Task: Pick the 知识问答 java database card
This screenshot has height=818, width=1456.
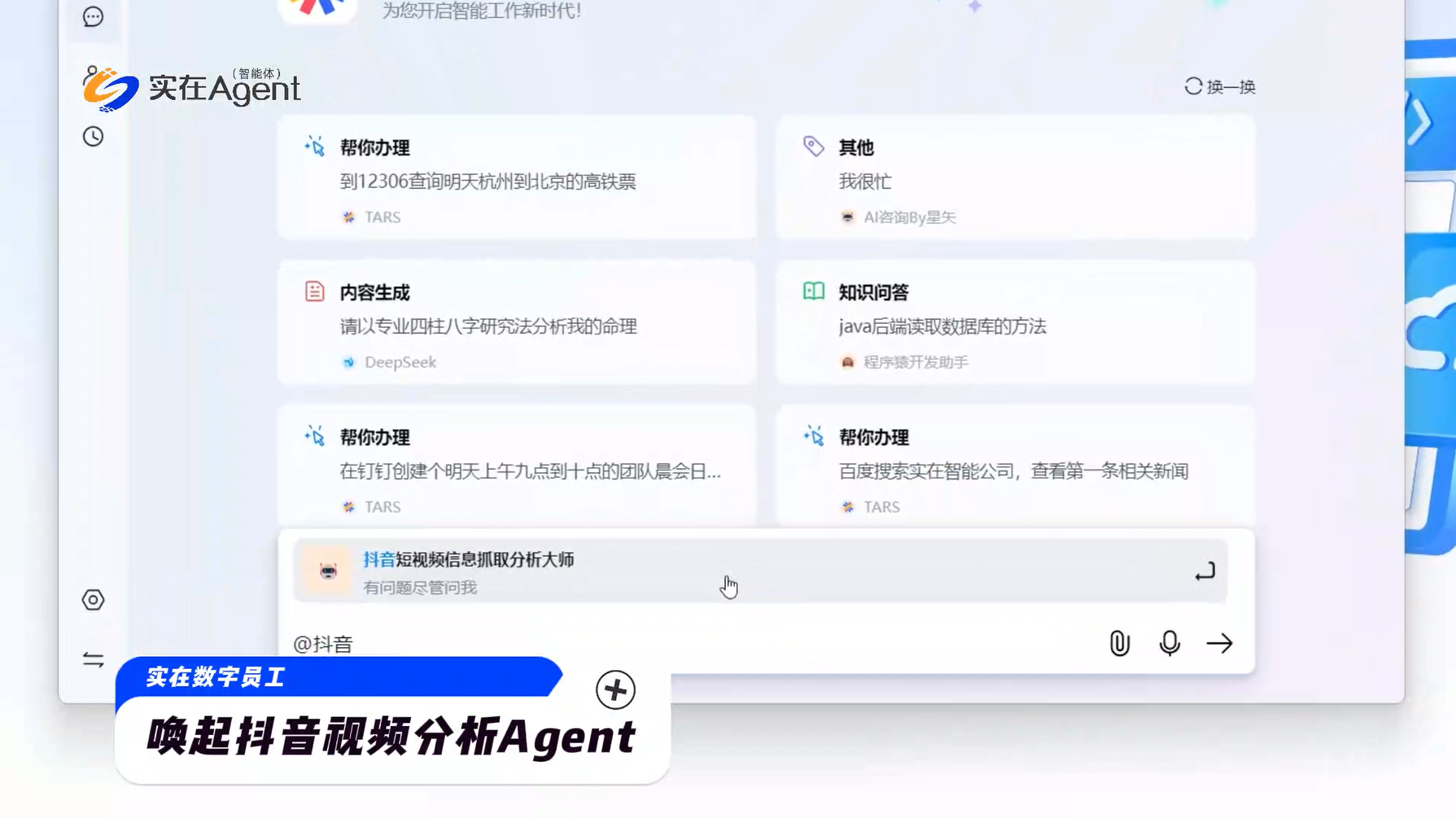Action: click(x=1015, y=324)
